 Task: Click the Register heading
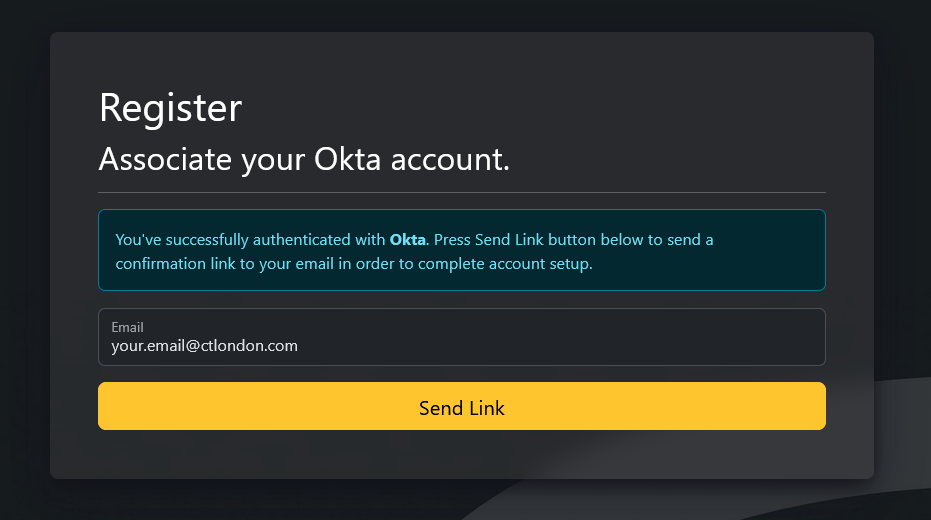pyautogui.click(x=170, y=108)
